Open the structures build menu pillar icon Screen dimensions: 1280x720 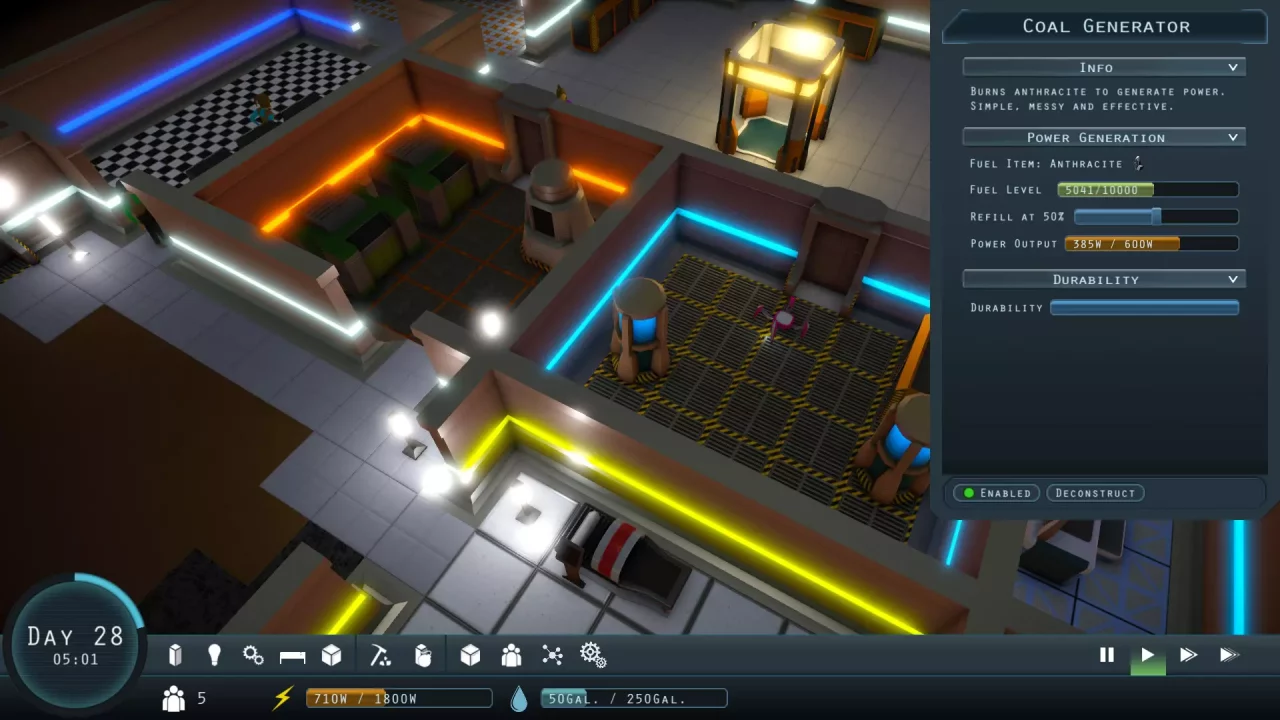point(176,655)
